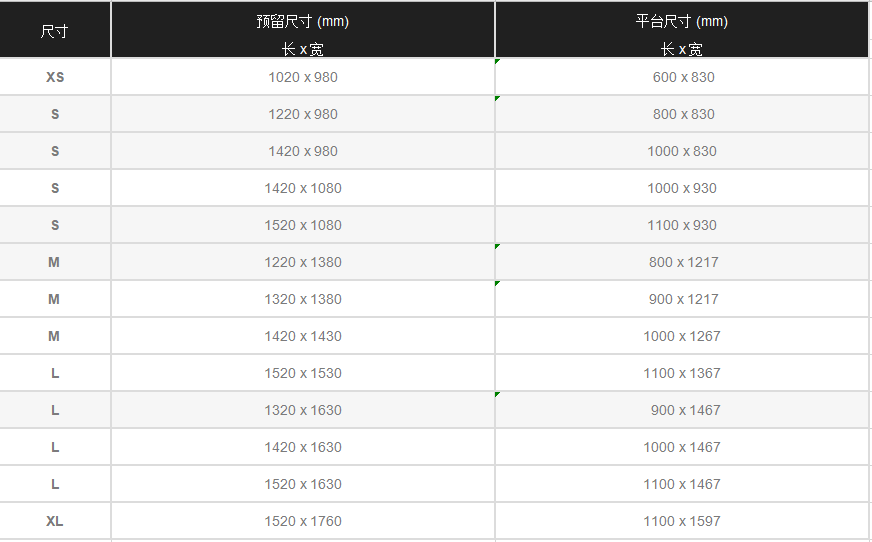
Task: Select the 1000 x 930 platform cell
Action: [682, 188]
